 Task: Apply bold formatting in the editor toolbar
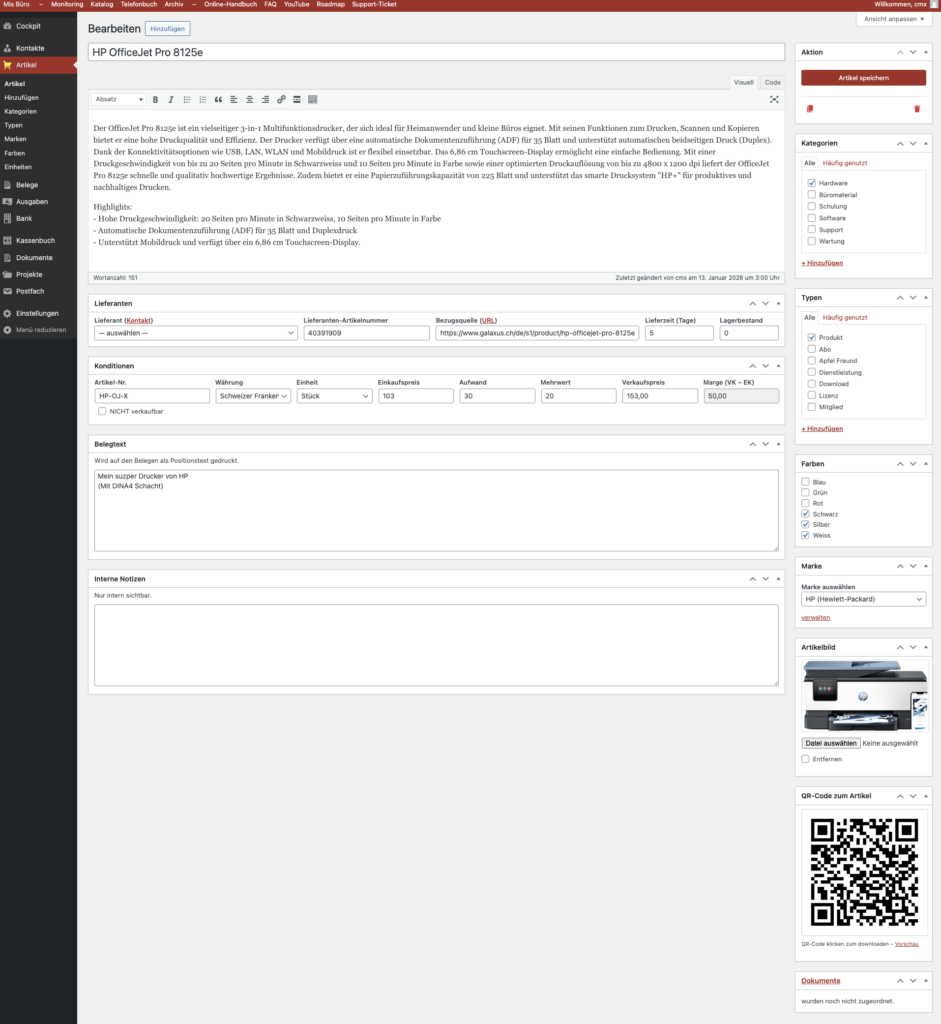[155, 99]
